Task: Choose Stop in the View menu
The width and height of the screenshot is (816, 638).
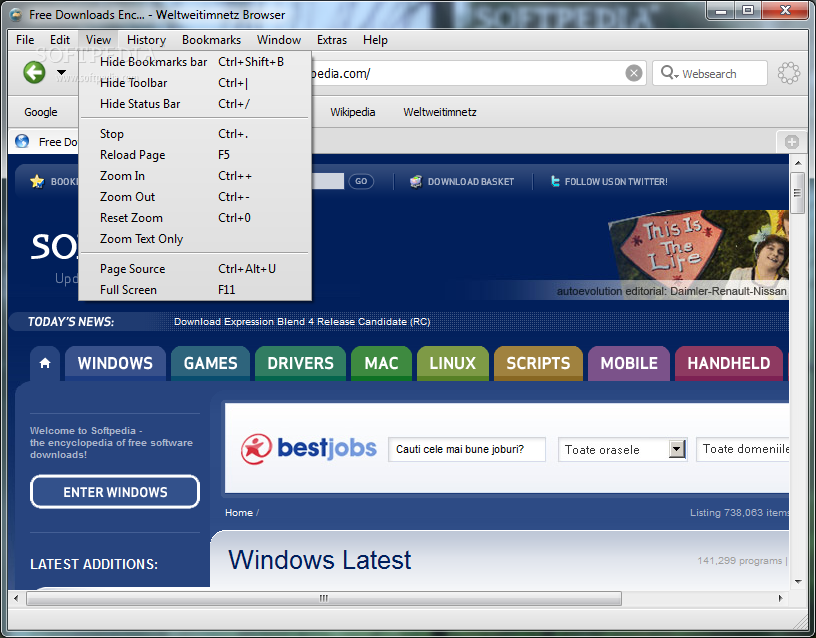Action: click(x=195, y=134)
